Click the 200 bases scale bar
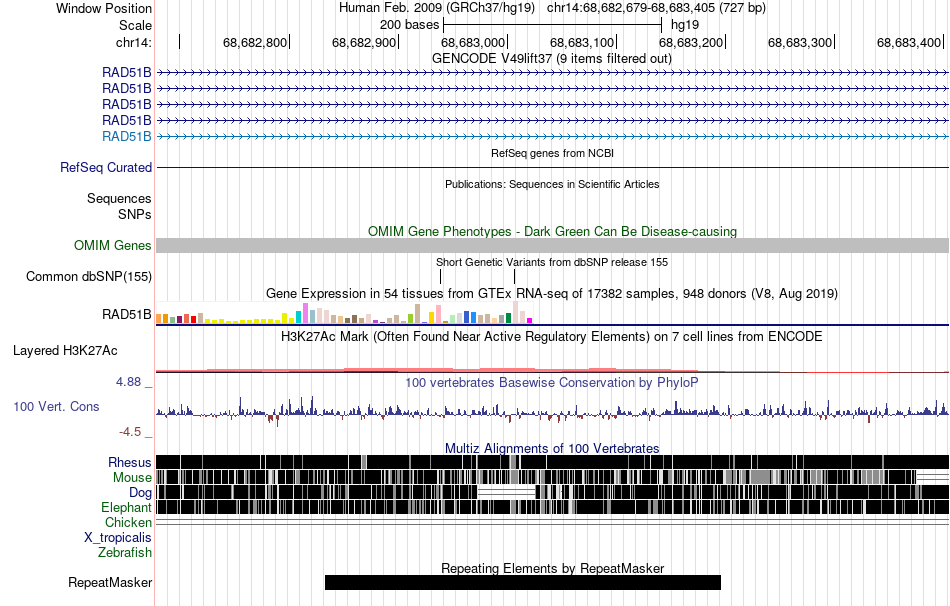 tap(552, 25)
